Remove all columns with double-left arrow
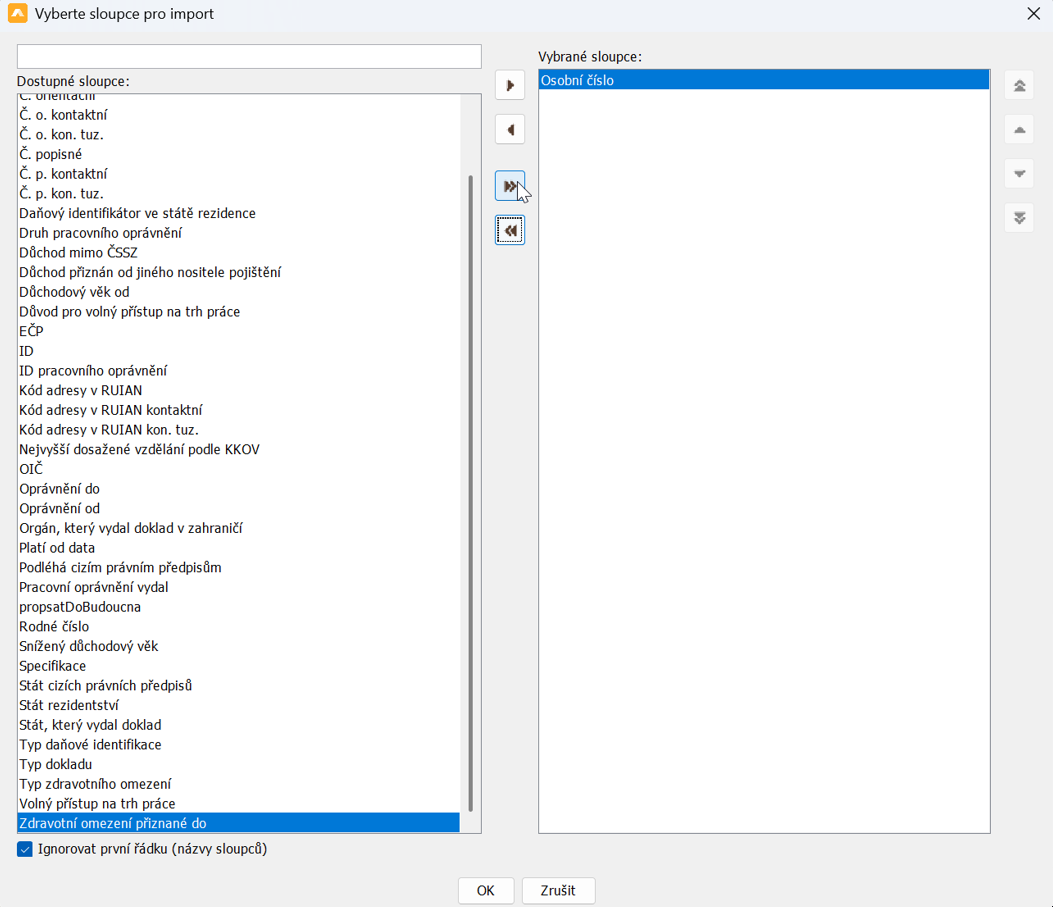 point(510,230)
